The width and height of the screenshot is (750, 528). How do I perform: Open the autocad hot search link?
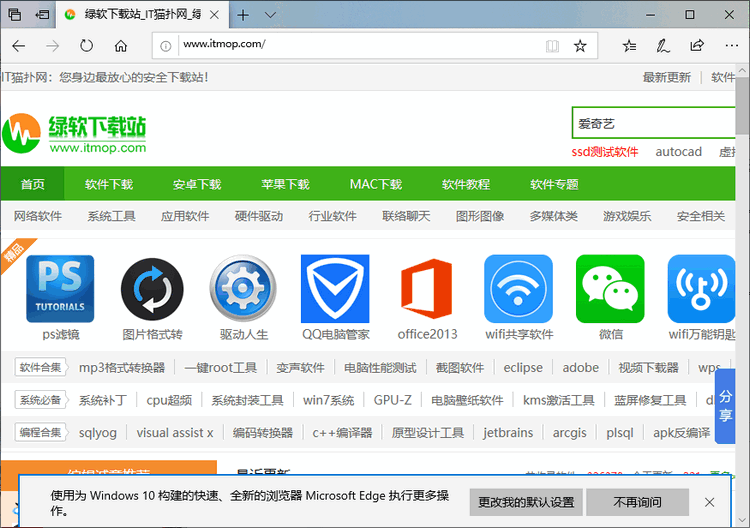[x=678, y=152]
